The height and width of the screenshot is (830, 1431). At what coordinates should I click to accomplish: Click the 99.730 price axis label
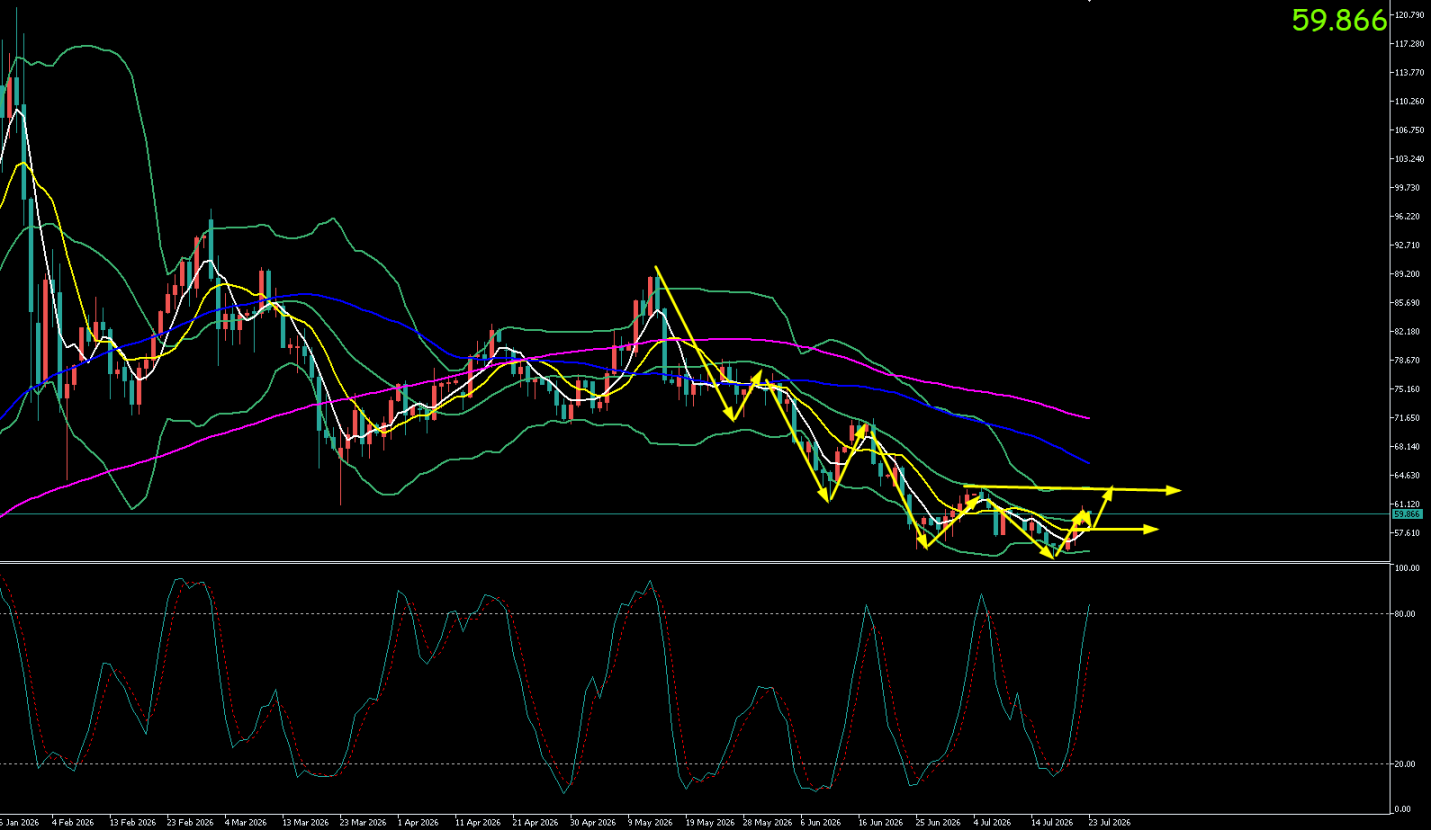click(1408, 188)
